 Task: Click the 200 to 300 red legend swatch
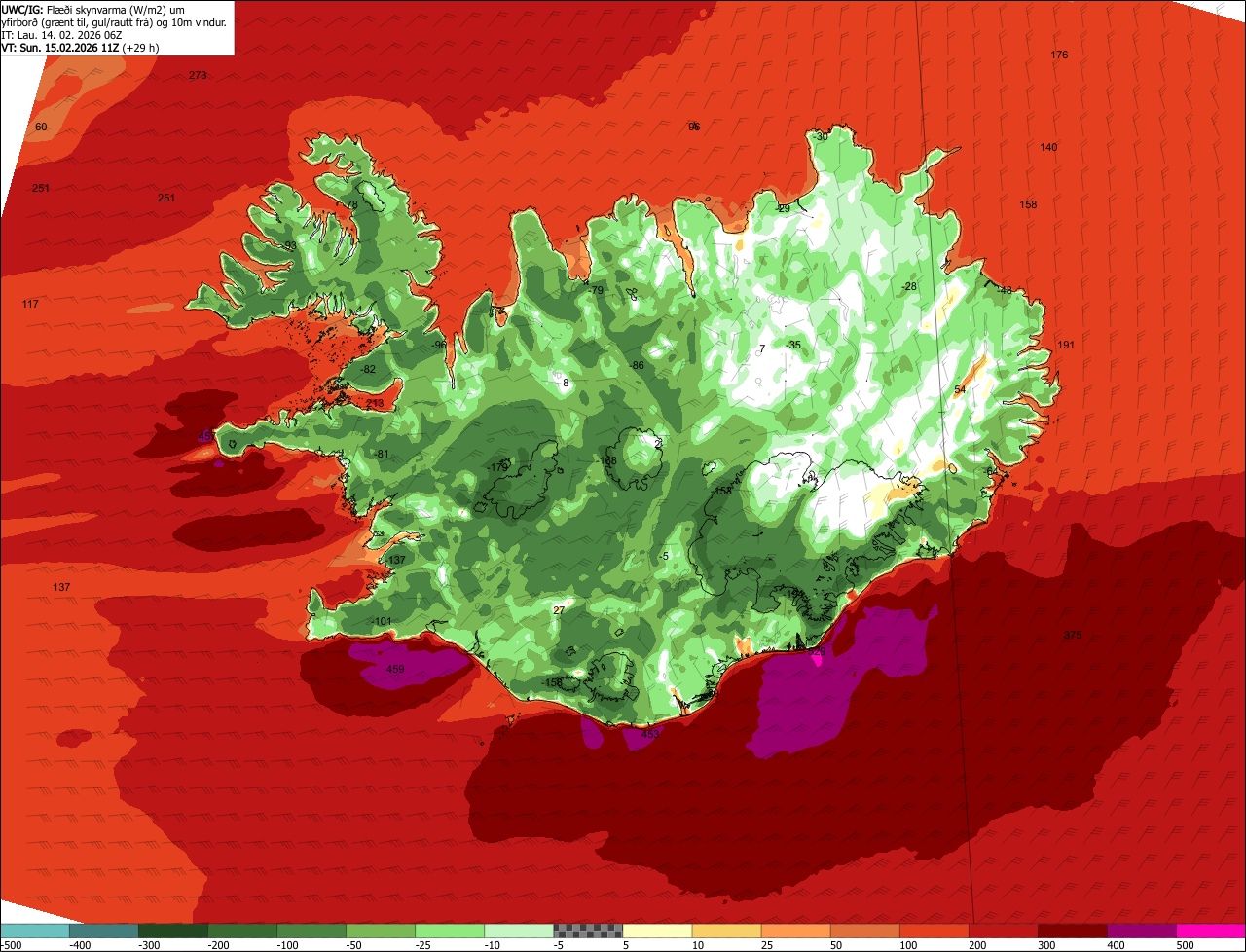(x=1004, y=931)
